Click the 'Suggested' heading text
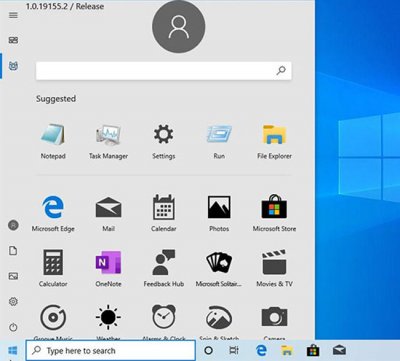This screenshot has width=400, height=361. pyautogui.click(x=56, y=99)
